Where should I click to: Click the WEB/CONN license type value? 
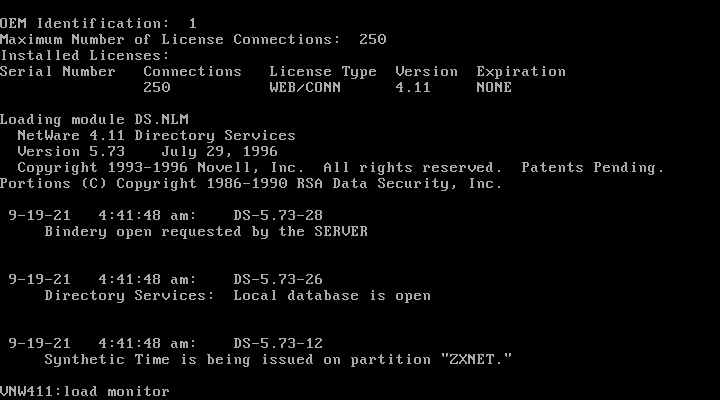coord(305,88)
